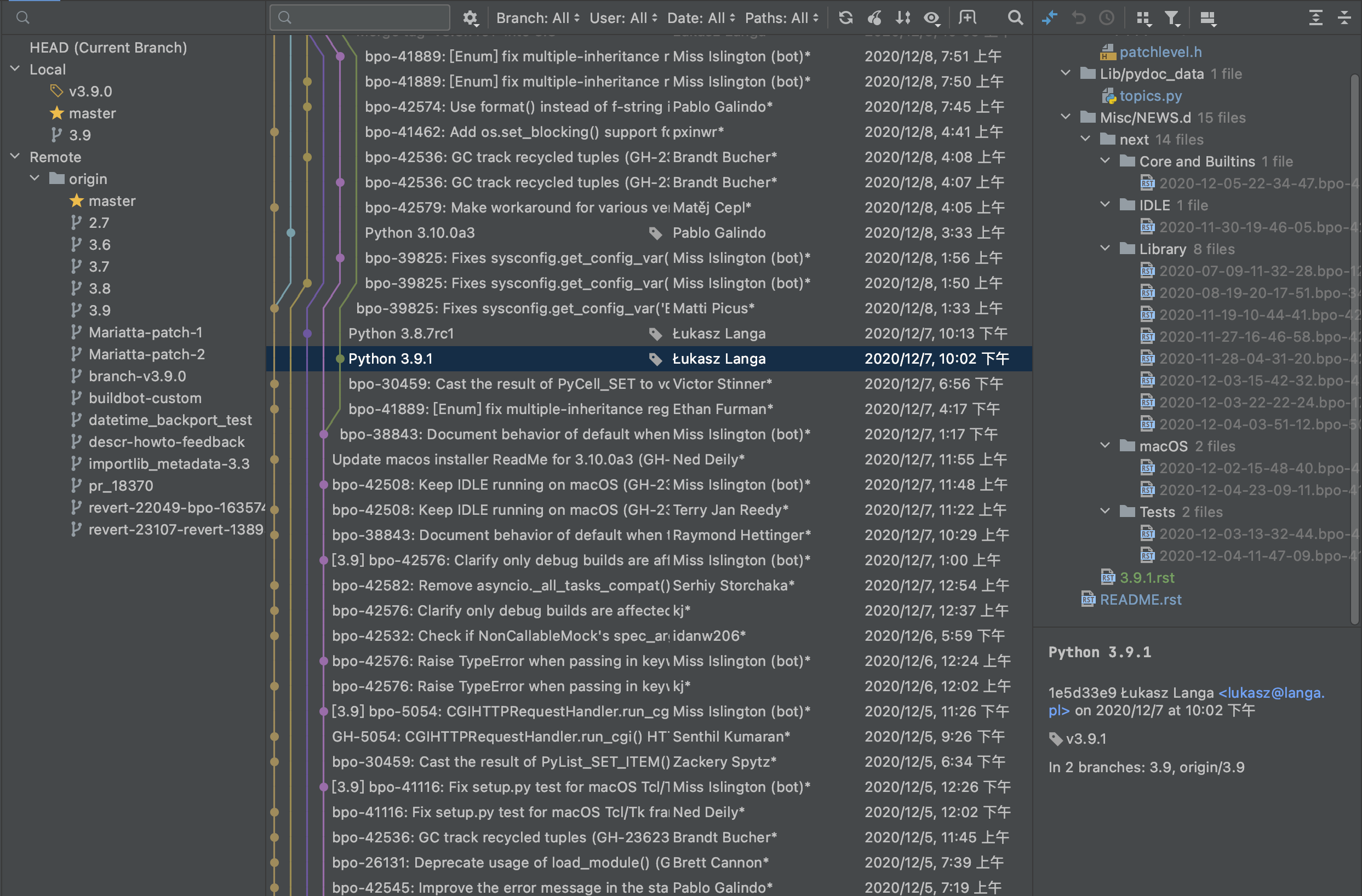
Task: Toggle the Intelli-sort log icon
Action: [x=902, y=18]
